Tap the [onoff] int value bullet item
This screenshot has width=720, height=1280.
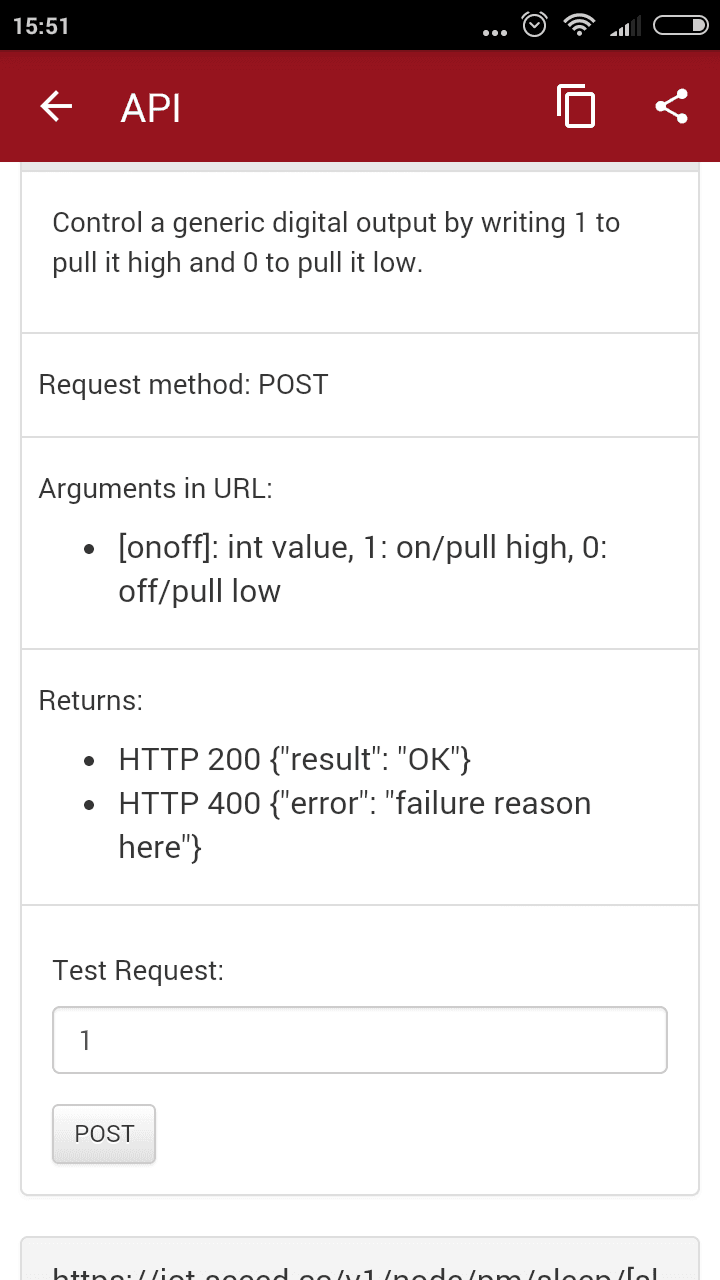pos(362,569)
